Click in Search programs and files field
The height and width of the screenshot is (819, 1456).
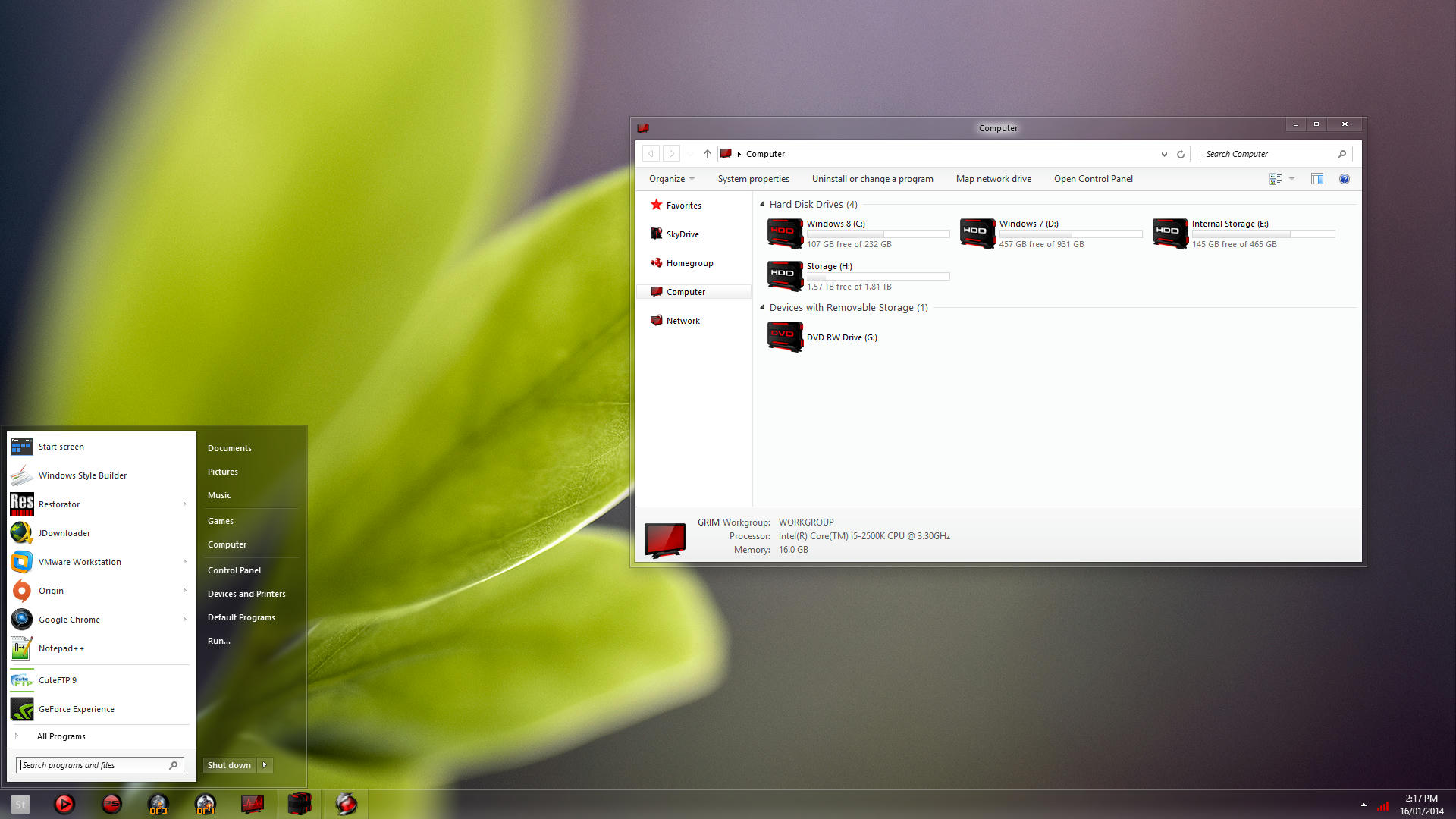[x=91, y=765]
